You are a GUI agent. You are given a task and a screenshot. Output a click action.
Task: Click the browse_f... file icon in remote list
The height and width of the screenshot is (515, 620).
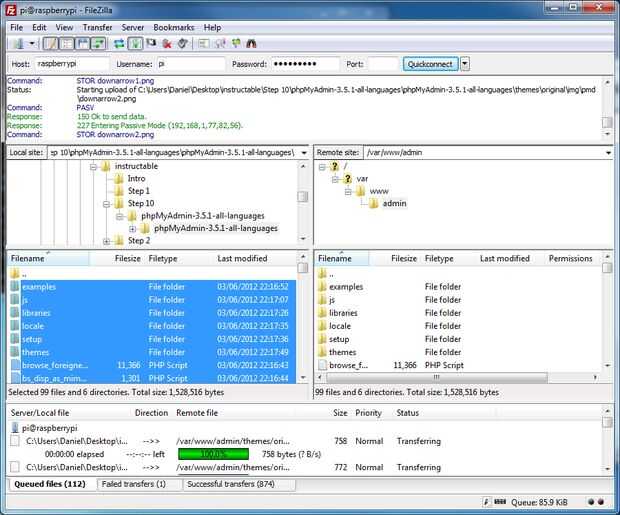coord(322,365)
